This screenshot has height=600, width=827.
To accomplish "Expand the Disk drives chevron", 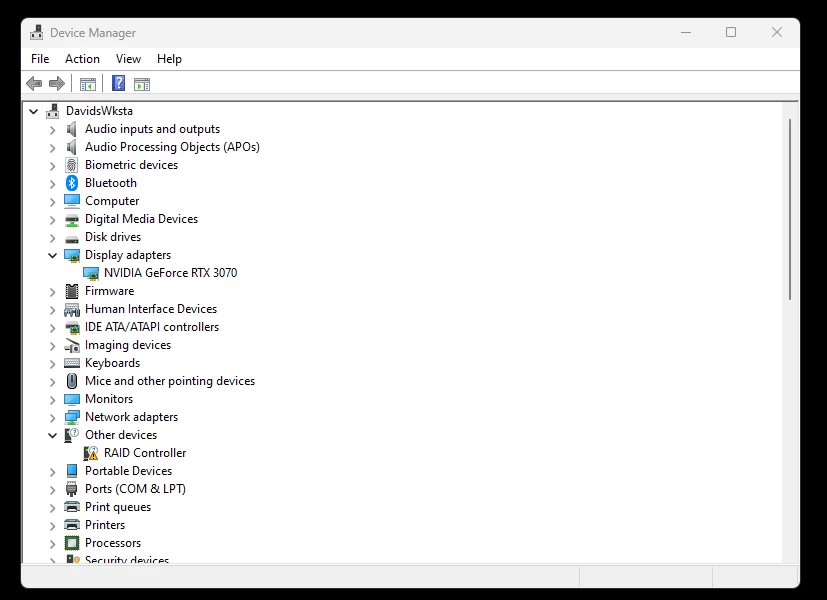I will pos(52,238).
